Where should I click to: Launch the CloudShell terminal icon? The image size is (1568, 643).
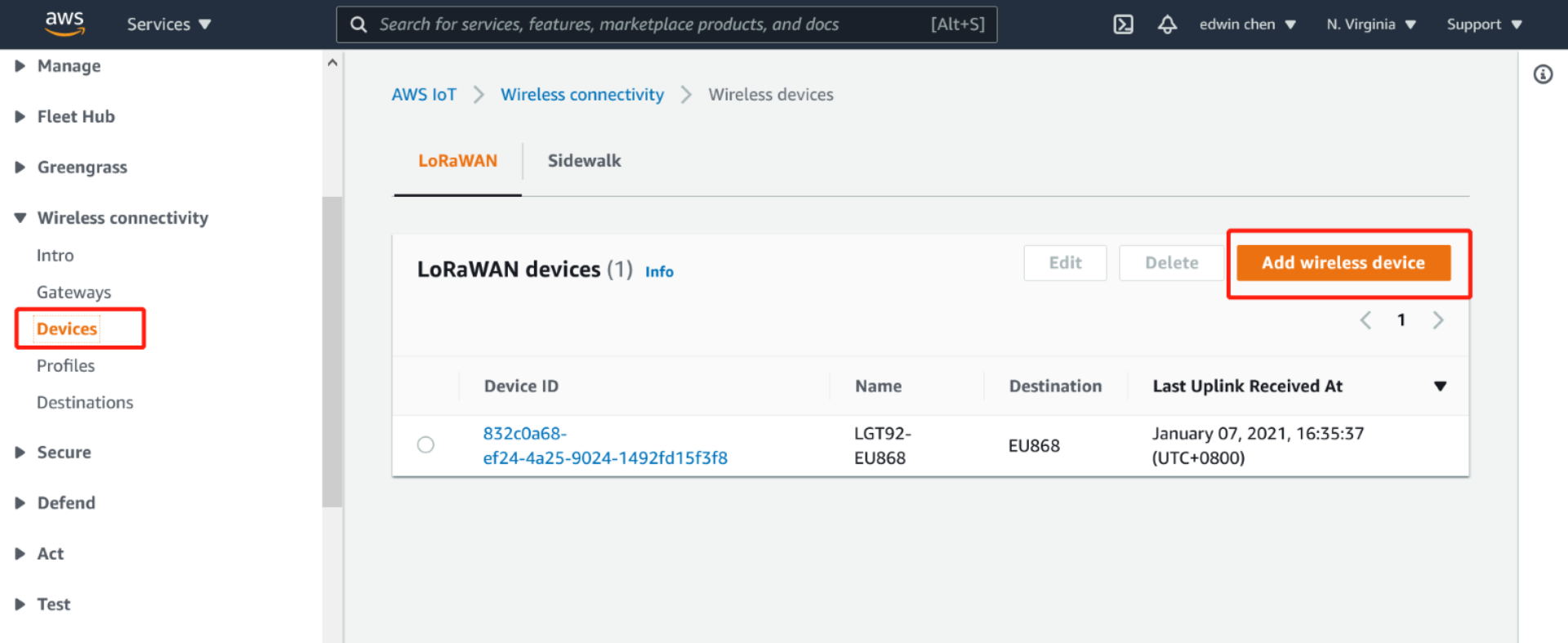click(x=1124, y=25)
